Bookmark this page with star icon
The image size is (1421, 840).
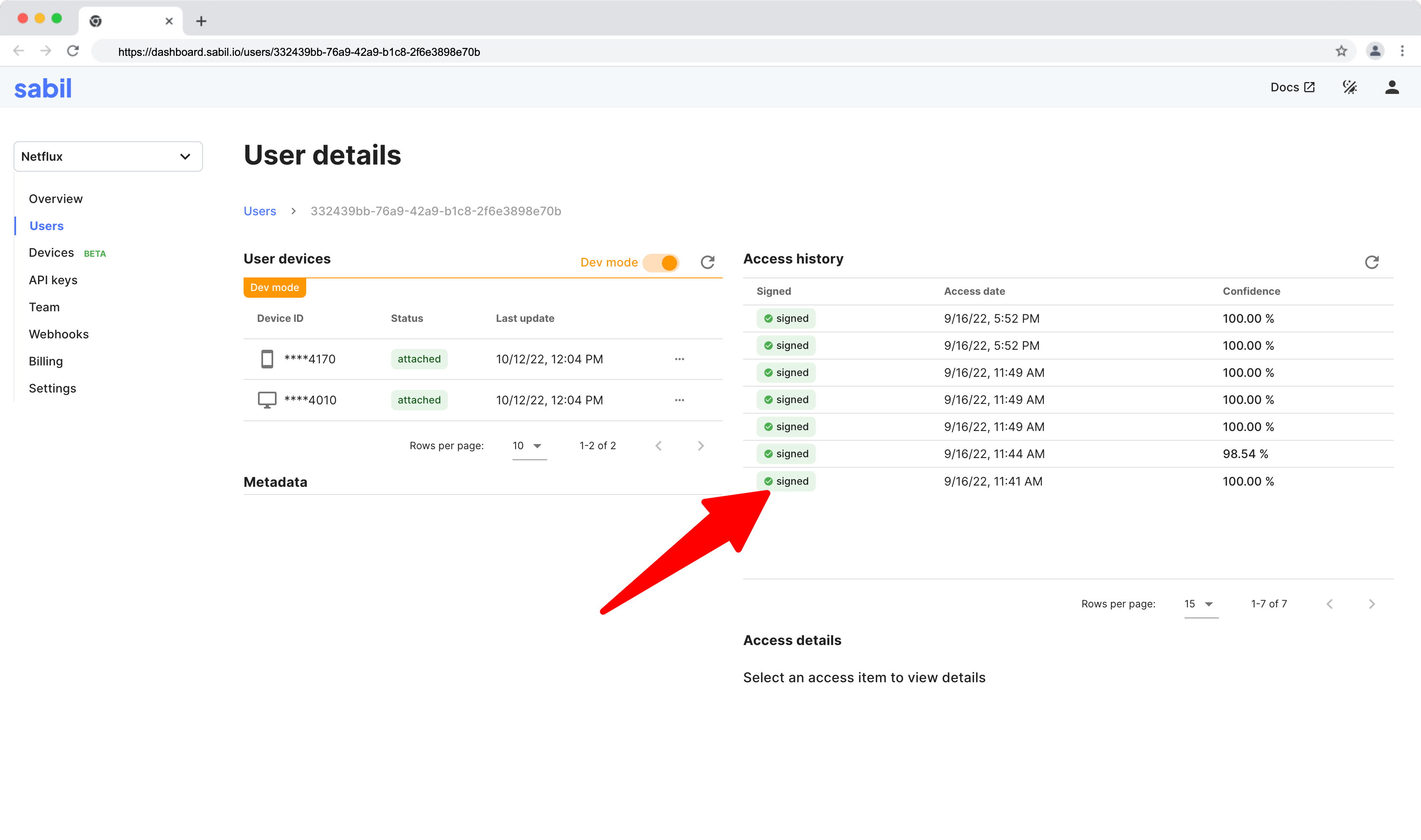[x=1341, y=51]
